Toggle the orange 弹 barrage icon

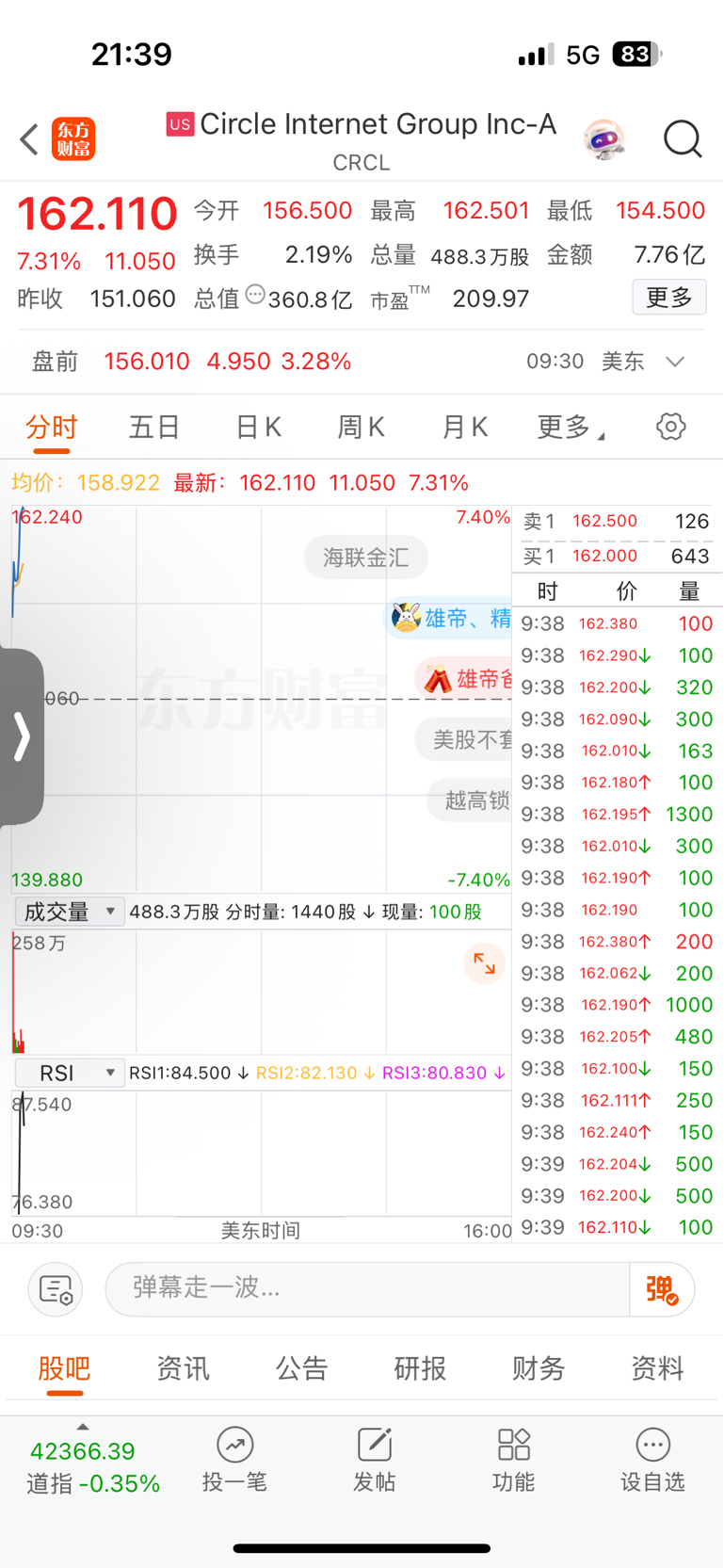[662, 1289]
